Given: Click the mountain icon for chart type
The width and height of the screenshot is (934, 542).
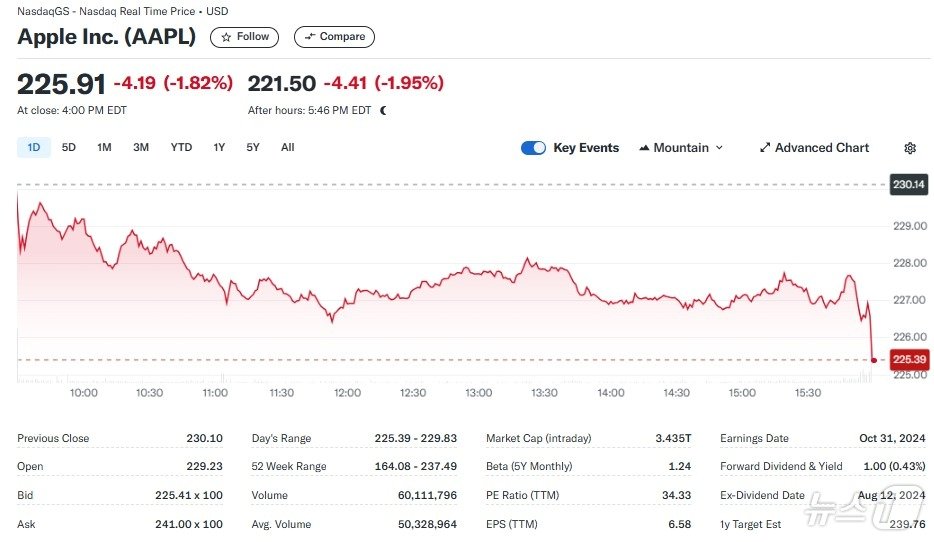Looking at the screenshot, I should click(644, 148).
